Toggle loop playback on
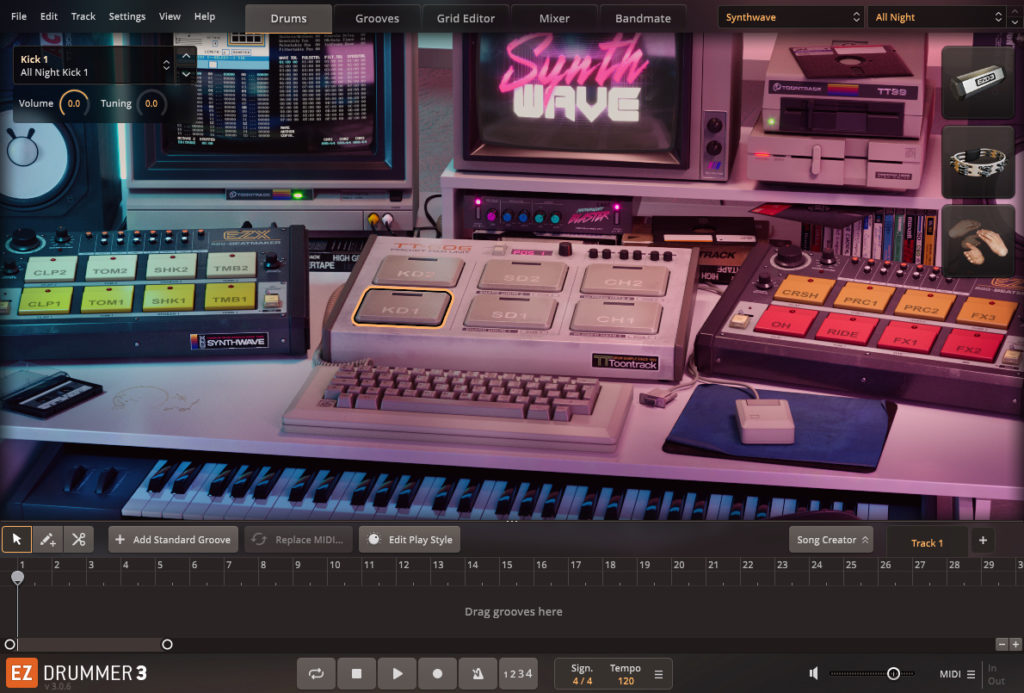Viewport: 1024px width, 693px height. 316,674
